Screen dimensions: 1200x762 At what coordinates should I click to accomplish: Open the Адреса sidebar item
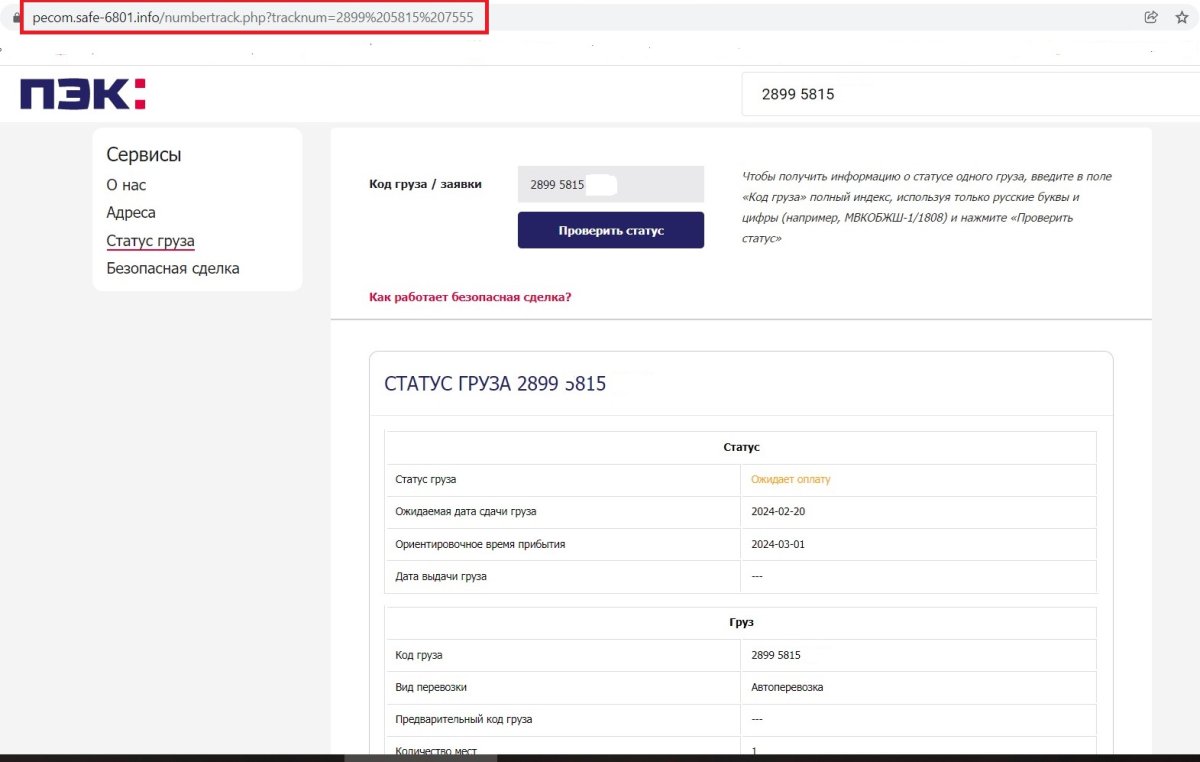tap(131, 213)
